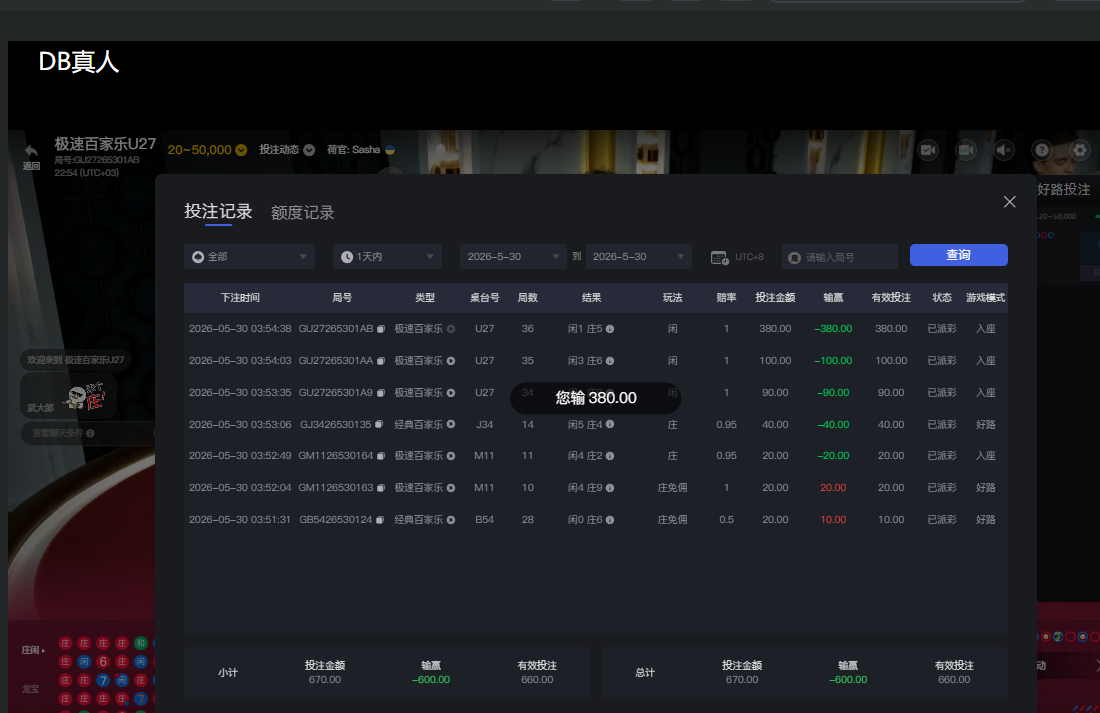Click the 龙宝 roadmap label
This screenshot has width=1100, height=713.
point(30,689)
